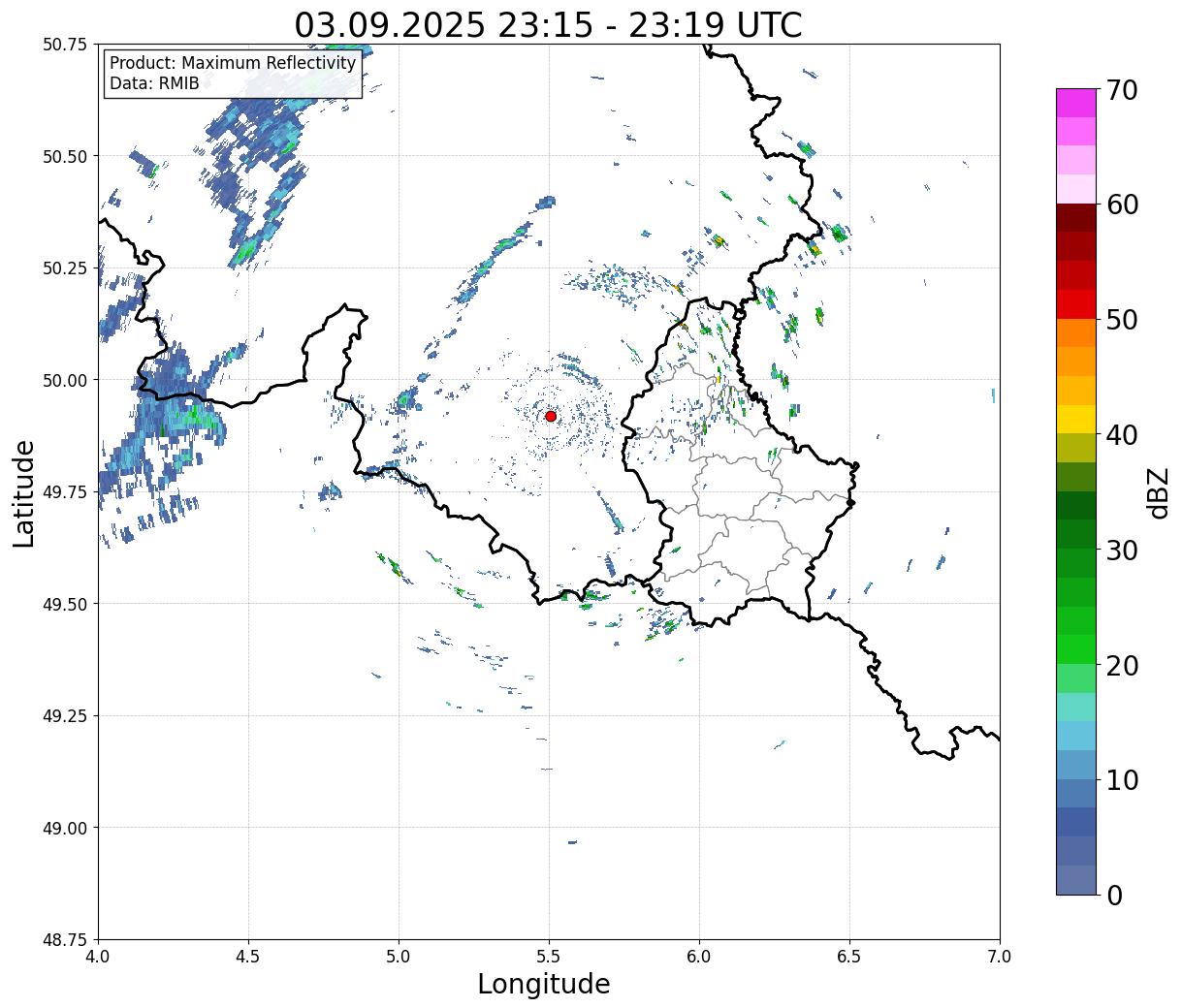Click latitude tick label 50.00

pyautogui.click(x=65, y=380)
